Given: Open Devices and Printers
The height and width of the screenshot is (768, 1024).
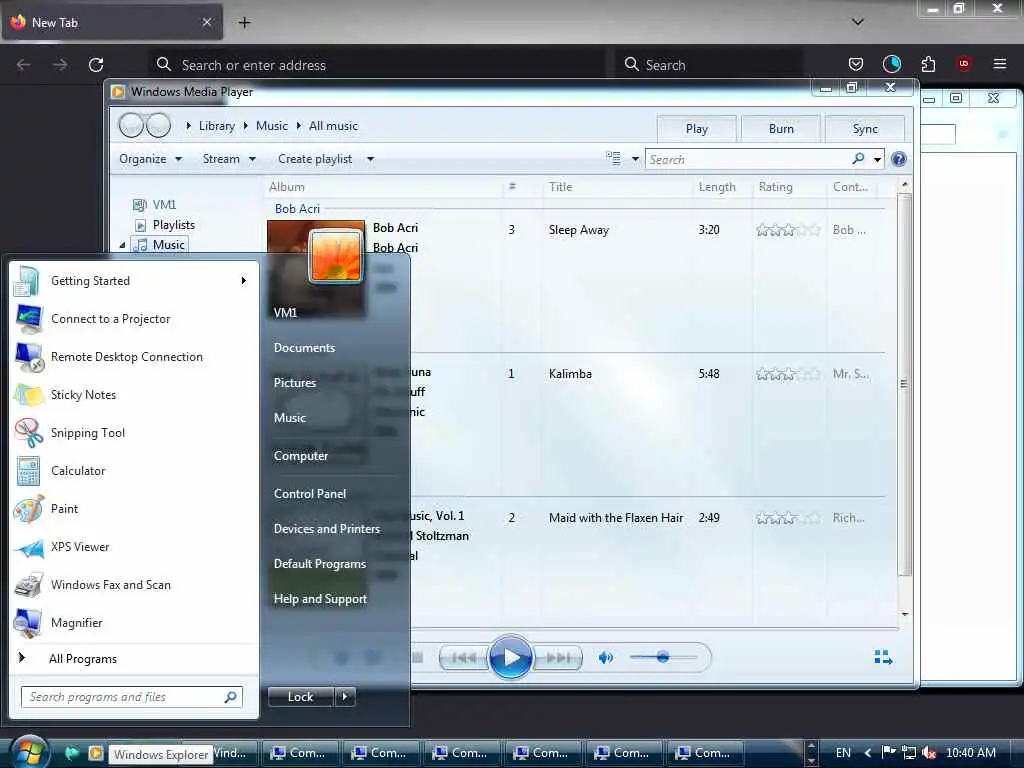Looking at the screenshot, I should click(x=327, y=529).
